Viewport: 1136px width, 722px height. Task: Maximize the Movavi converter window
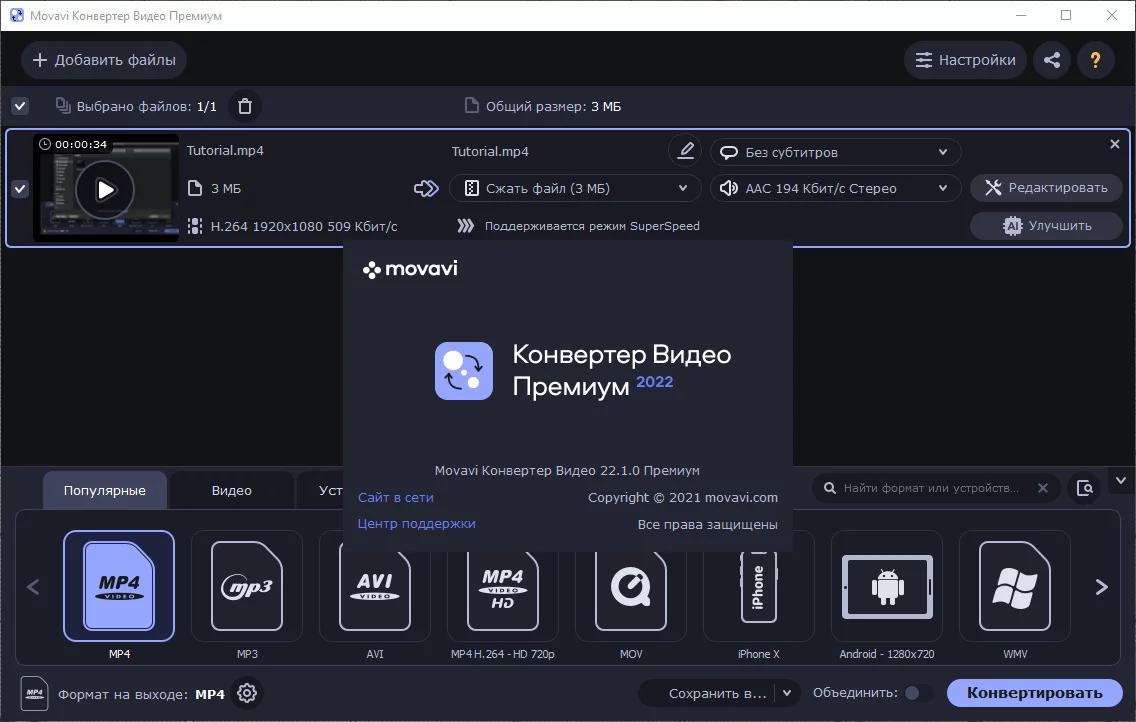click(x=1066, y=15)
